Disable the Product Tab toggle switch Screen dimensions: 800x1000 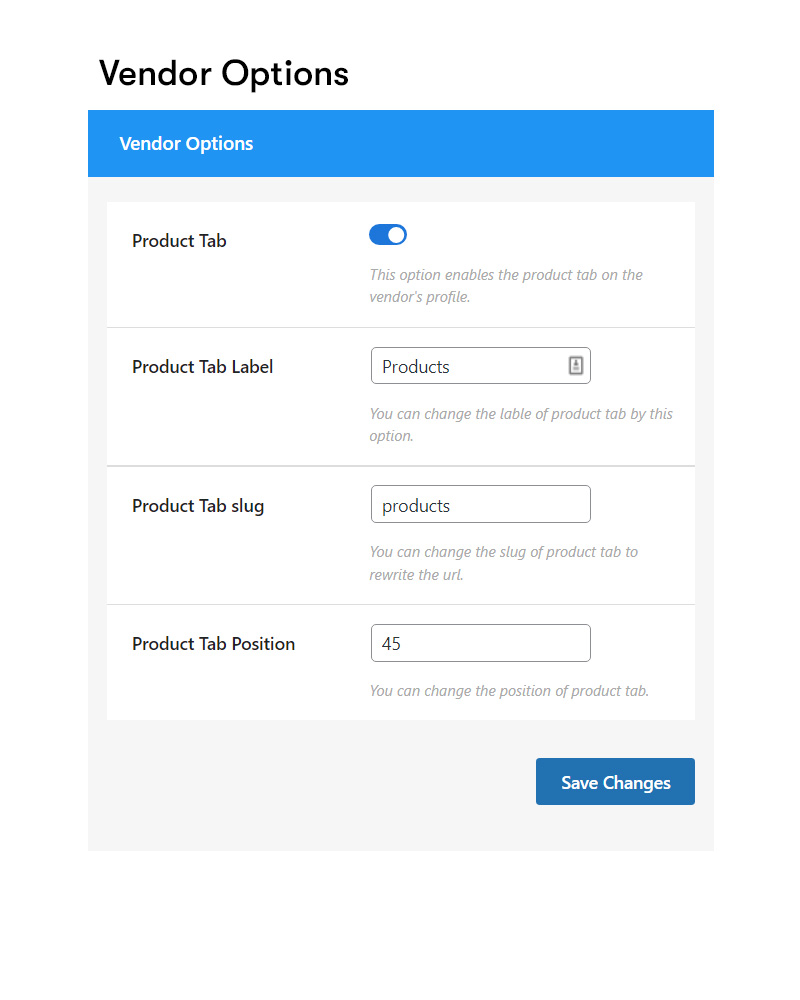[388, 235]
